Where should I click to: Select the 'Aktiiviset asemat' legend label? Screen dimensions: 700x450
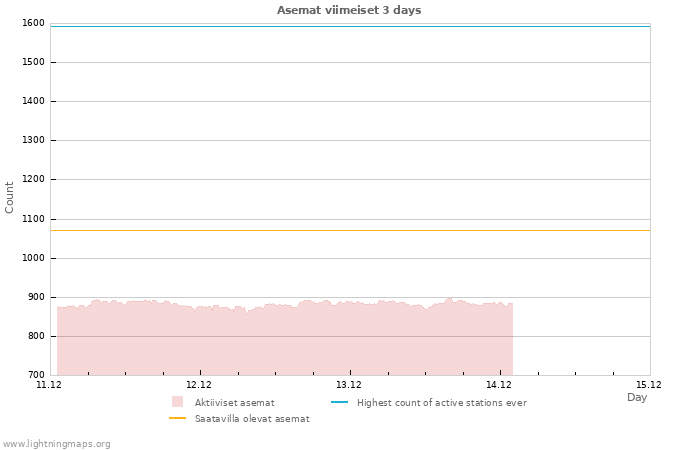pos(234,403)
